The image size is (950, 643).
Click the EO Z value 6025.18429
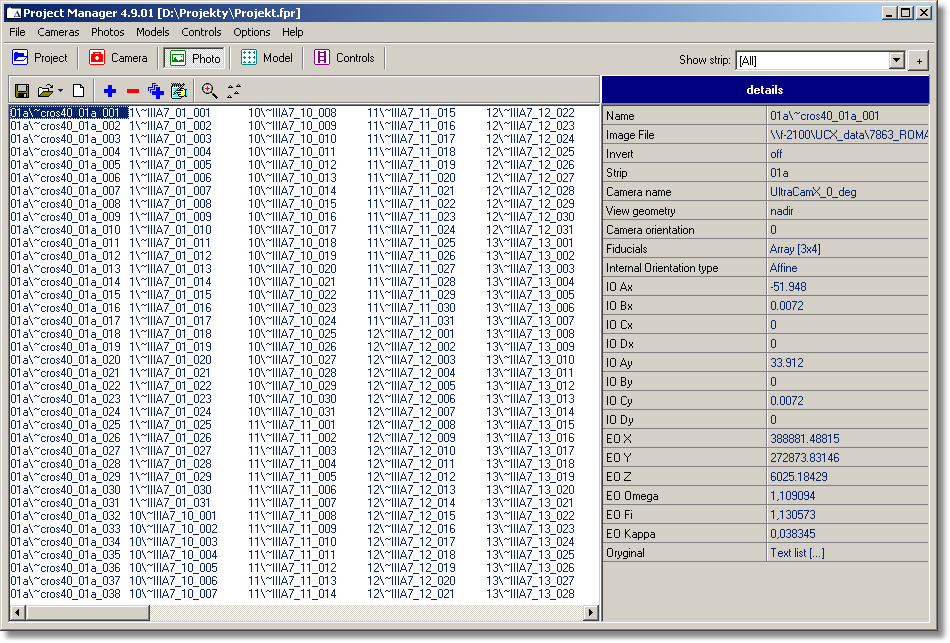[800, 477]
